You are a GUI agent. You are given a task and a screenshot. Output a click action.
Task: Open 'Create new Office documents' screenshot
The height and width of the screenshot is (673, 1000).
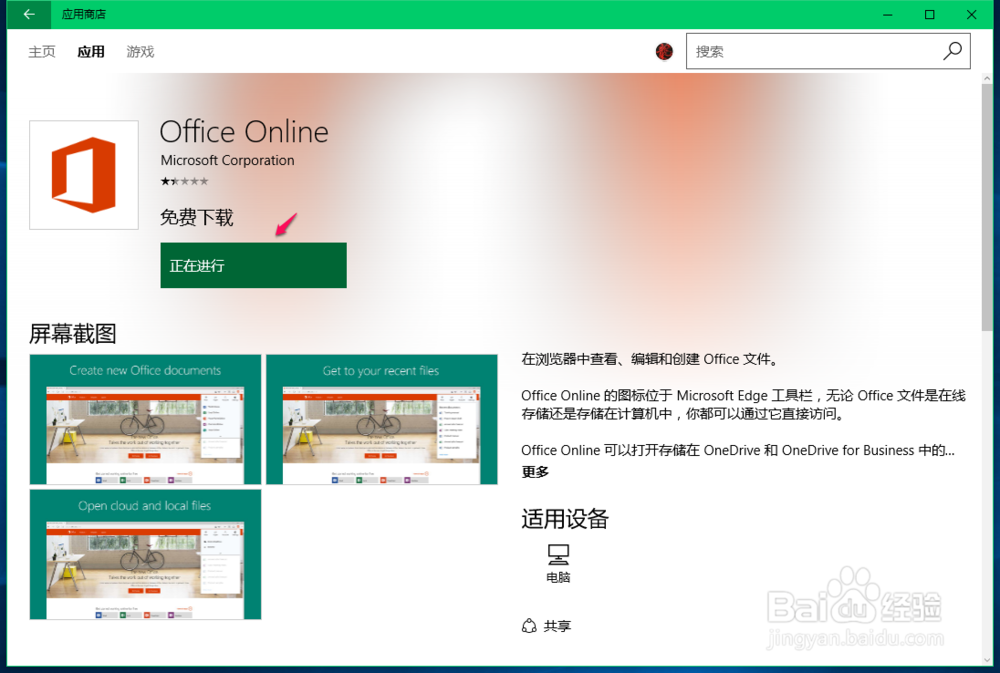(x=145, y=420)
